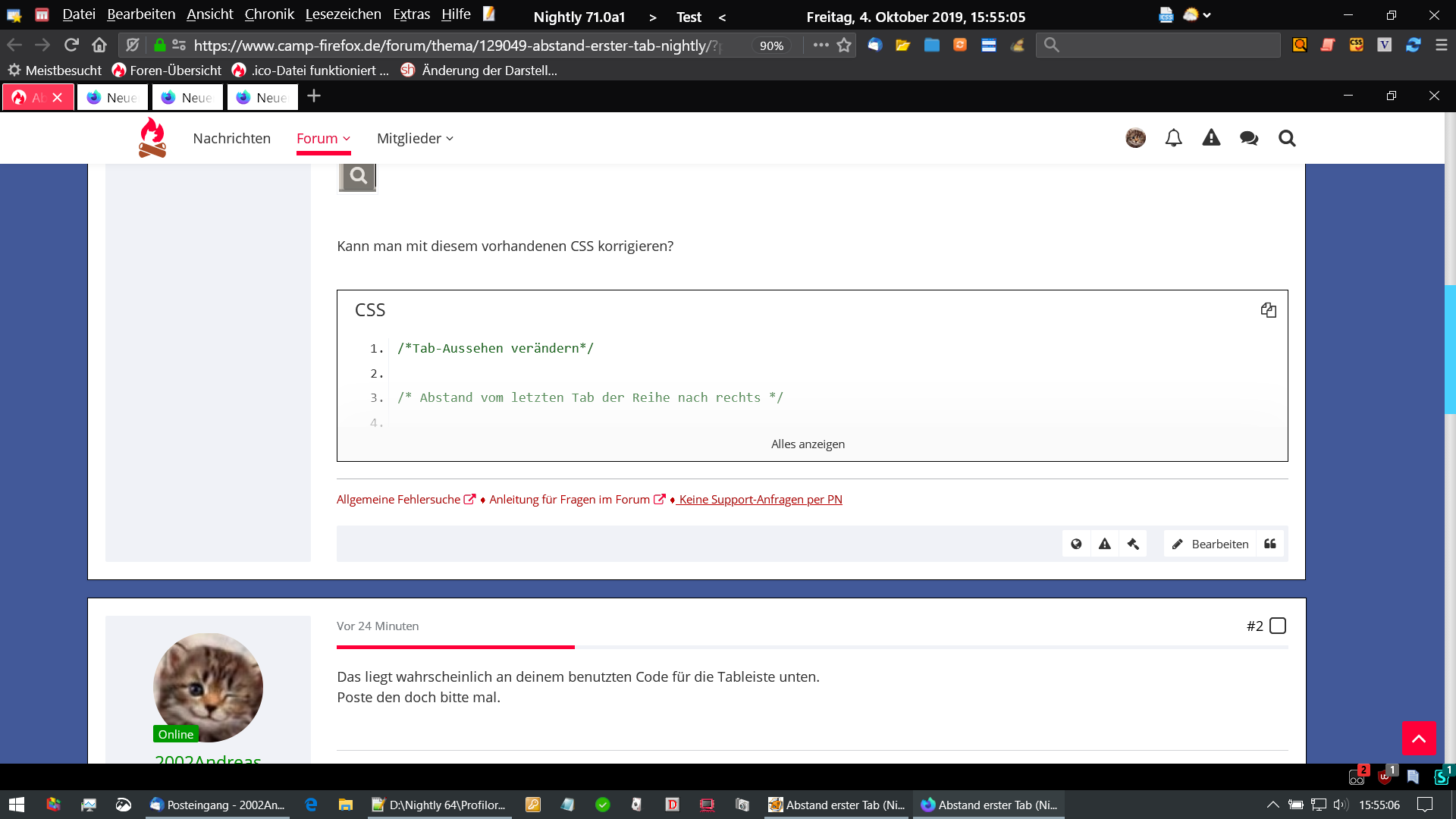Click Alles anzeigen to expand code
This screenshot has width=1456, height=819.
808,444
